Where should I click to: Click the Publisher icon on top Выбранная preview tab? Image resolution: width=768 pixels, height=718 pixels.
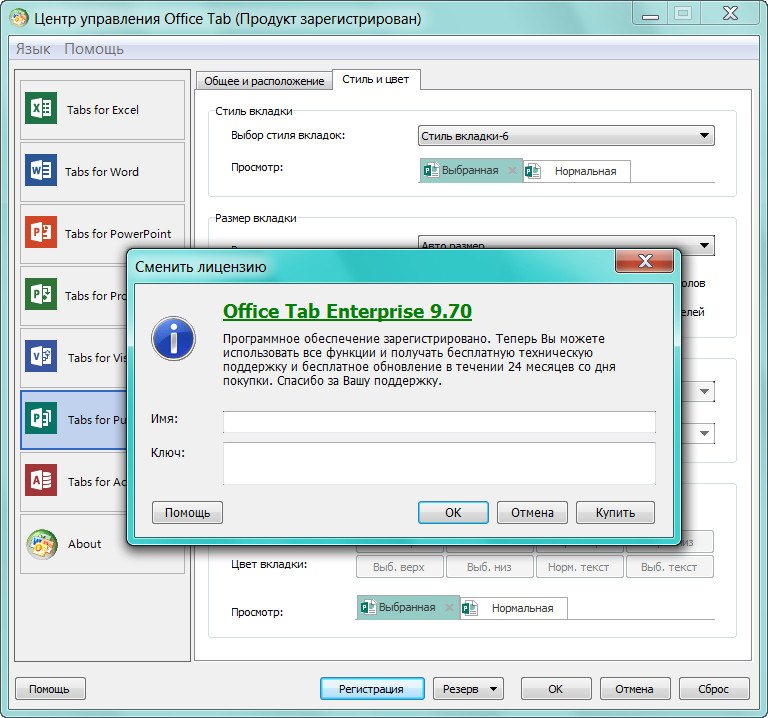[431, 170]
